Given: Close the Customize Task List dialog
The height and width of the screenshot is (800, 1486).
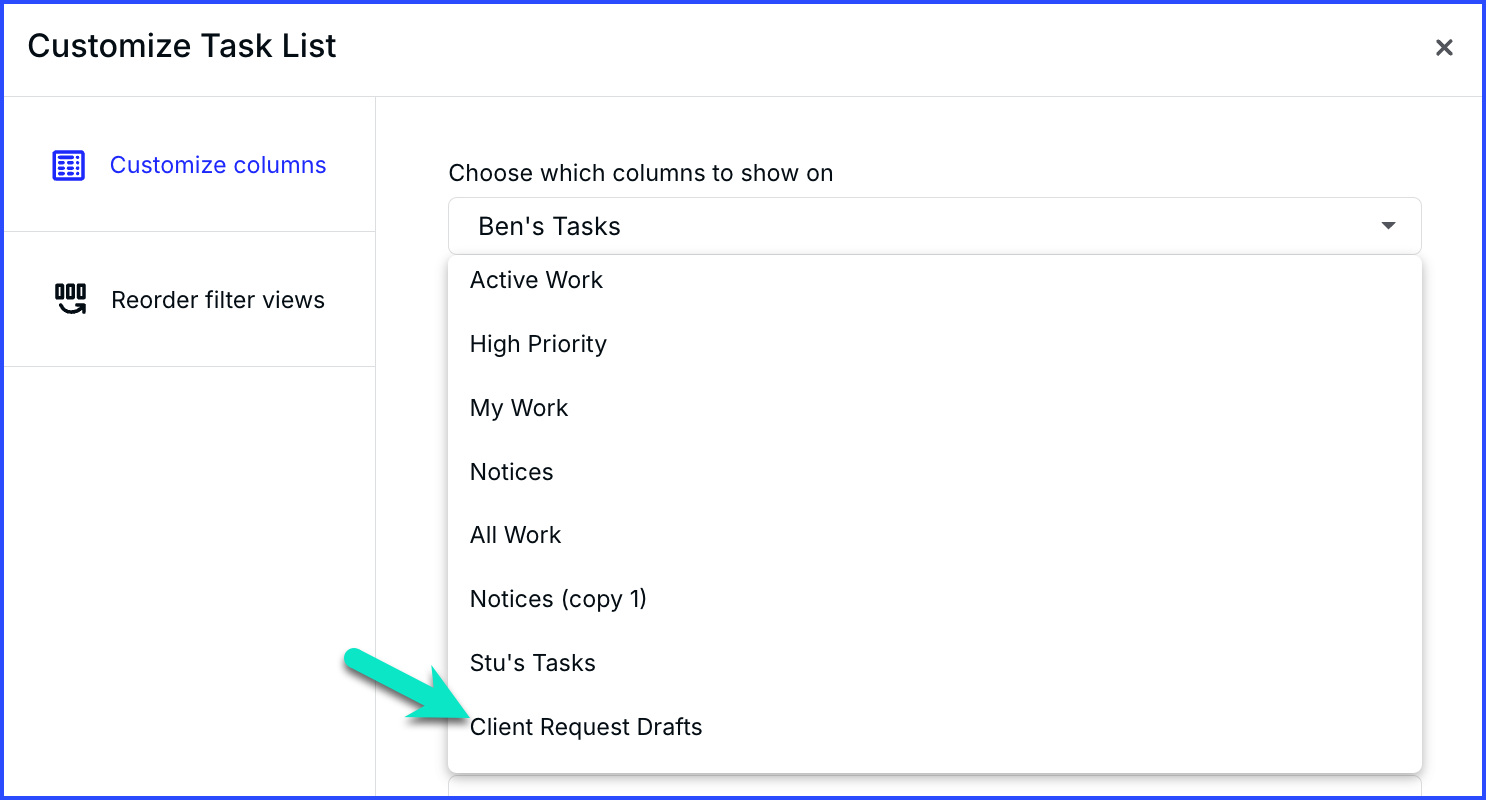Looking at the screenshot, I should pos(1444,47).
